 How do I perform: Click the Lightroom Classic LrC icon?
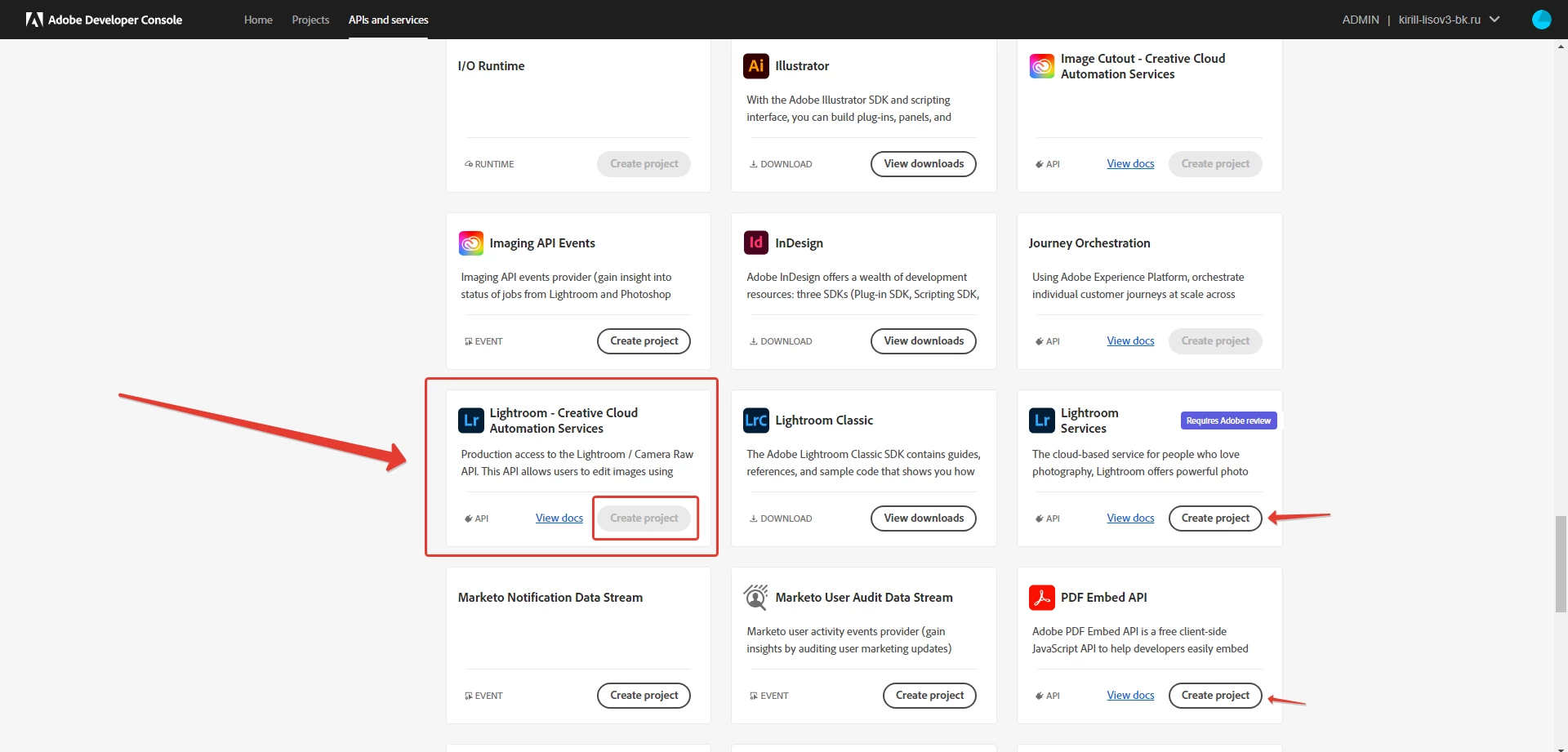756,420
